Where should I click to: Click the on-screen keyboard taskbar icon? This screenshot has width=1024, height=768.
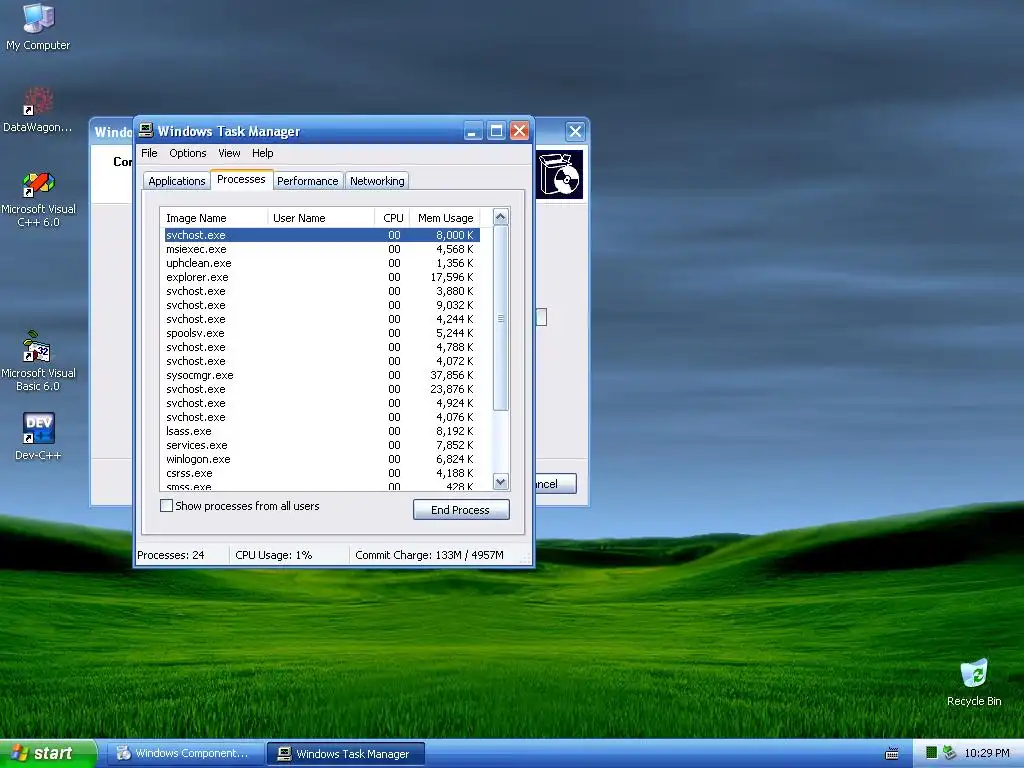[891, 754]
